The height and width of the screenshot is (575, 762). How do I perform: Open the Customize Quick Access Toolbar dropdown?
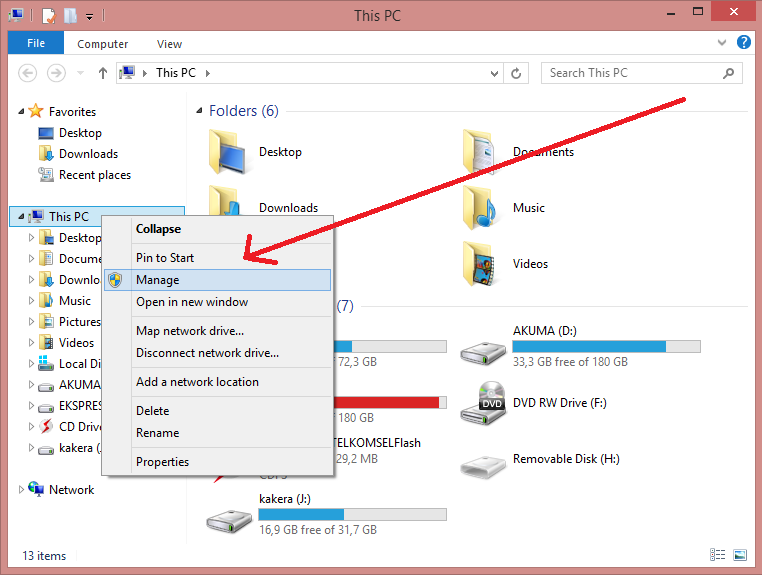[x=89, y=17]
